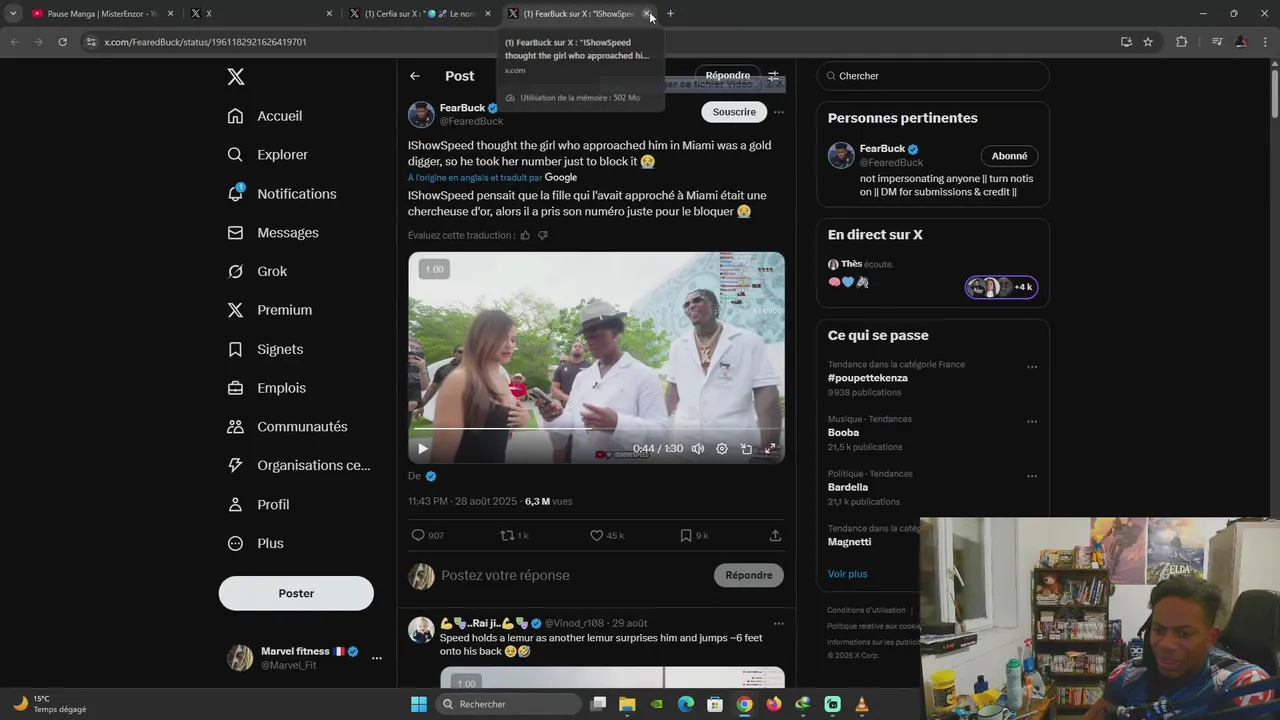Viewport: 1280px width, 720px height.
Task: Open Marvel fitness account options menu
Action: coord(377,658)
